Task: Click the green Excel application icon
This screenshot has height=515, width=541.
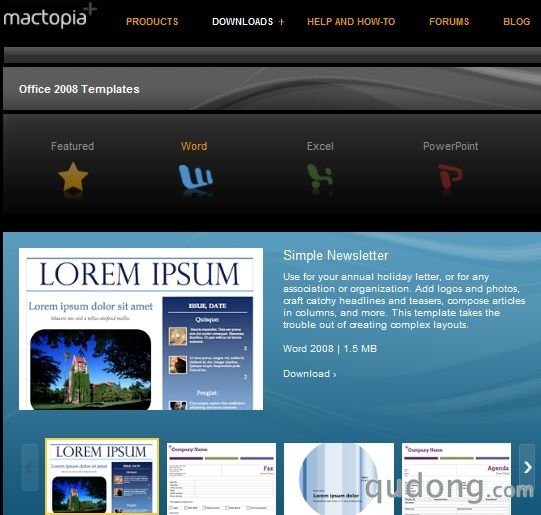Action: [x=320, y=176]
